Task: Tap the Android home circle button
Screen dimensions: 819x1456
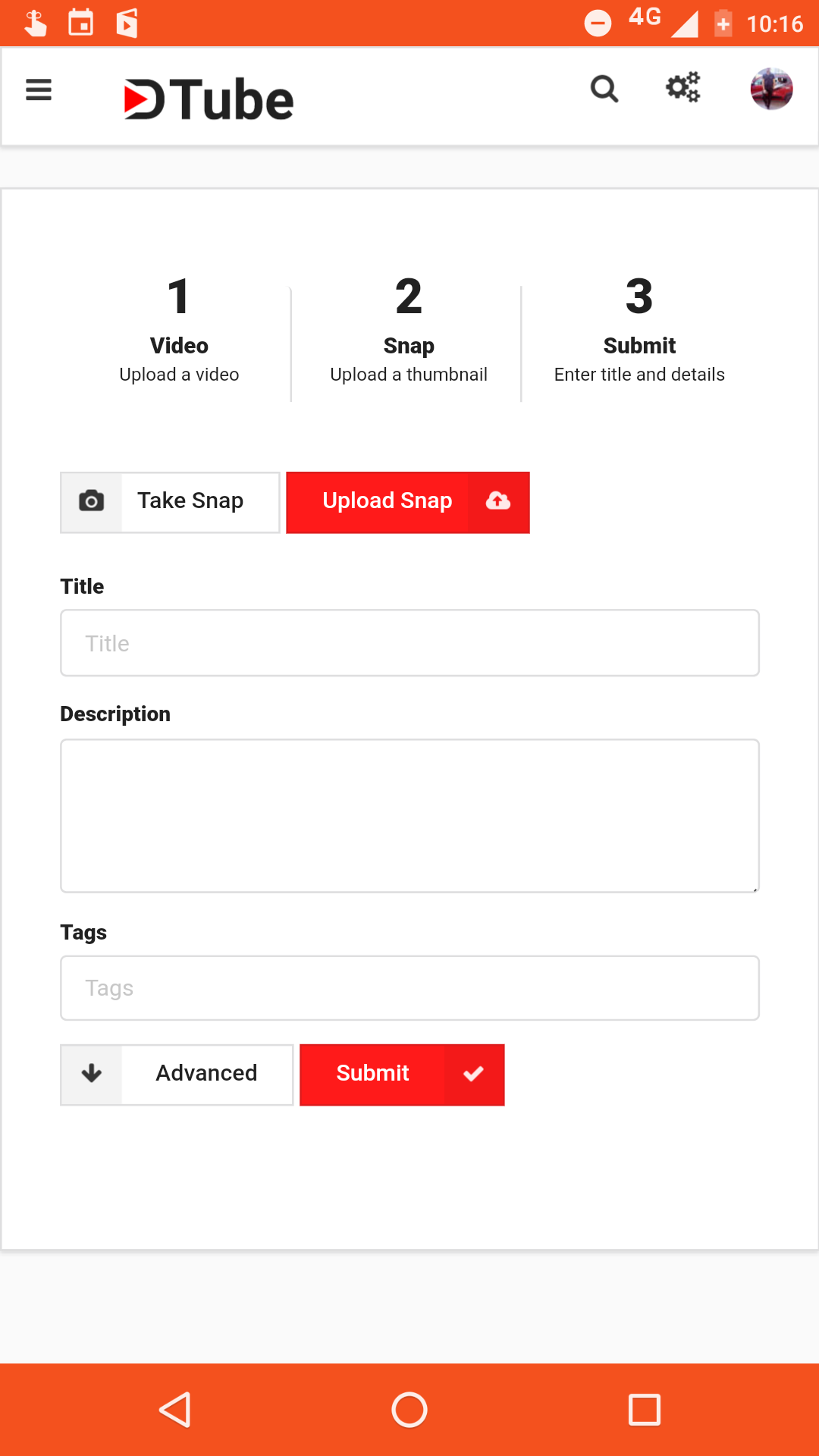Action: point(409,1410)
